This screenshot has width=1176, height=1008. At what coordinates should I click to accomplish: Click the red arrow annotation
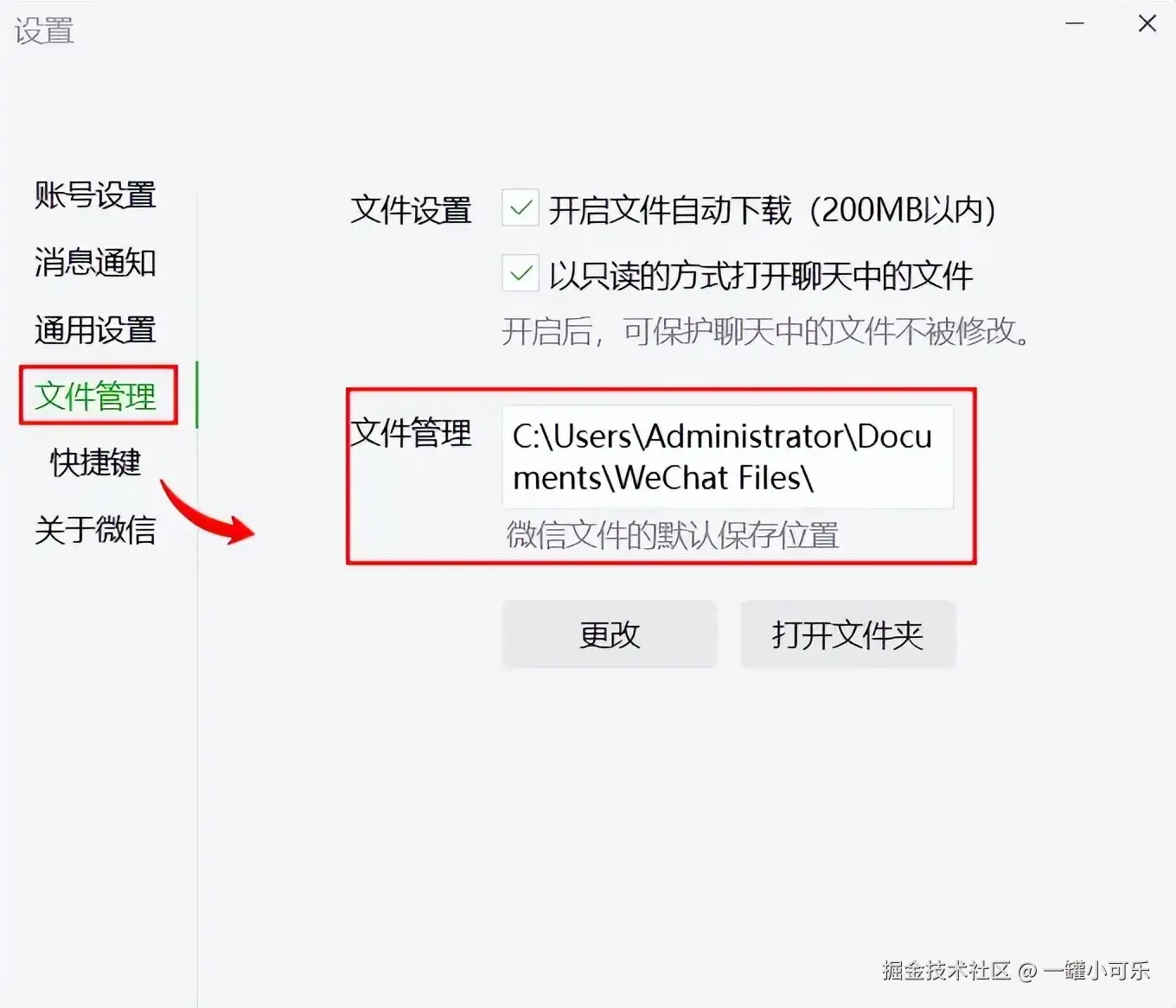208,513
